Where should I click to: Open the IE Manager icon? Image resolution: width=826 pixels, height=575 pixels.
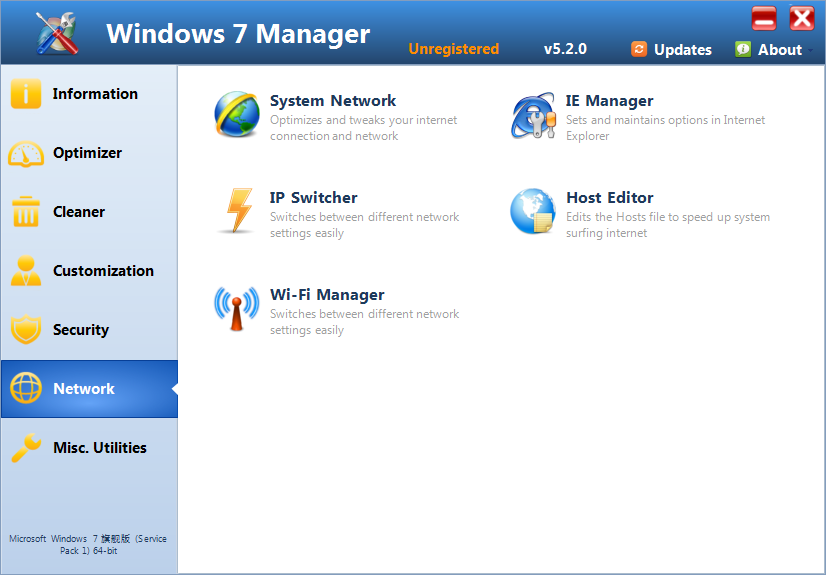tap(533, 115)
